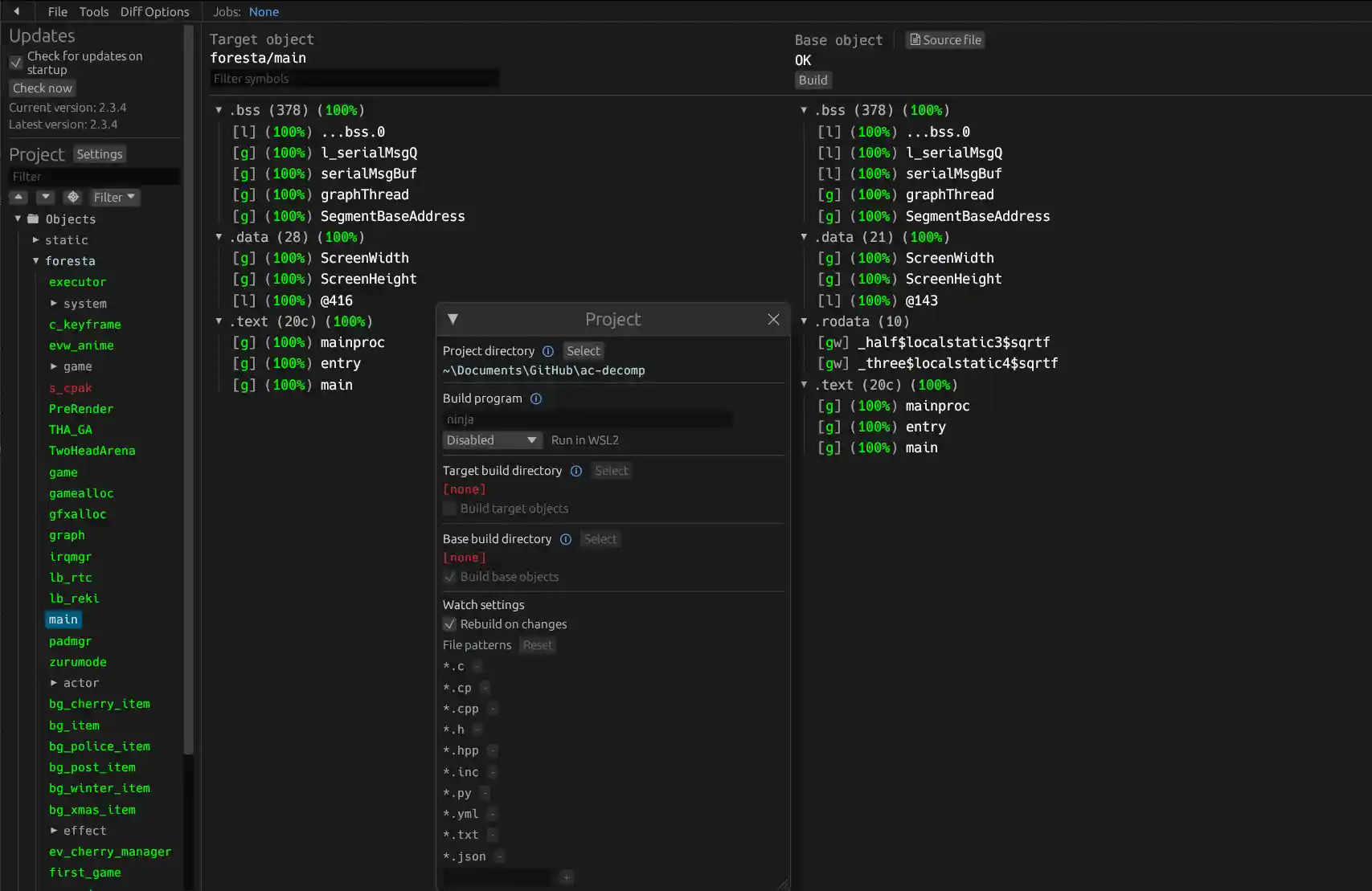
Task: Disable Rebuild on changes checkbox
Action: pos(449,624)
